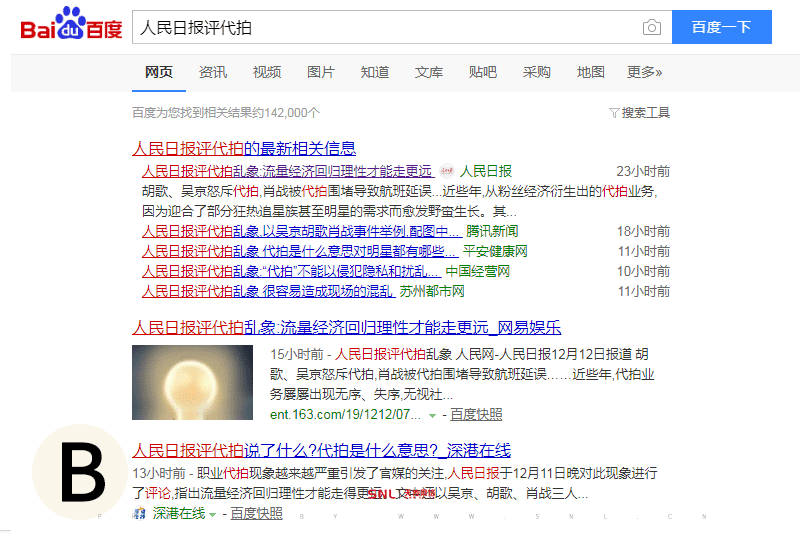Open 人民日报评代拍的最新相关信息 heading link
Screen dimensions: 800x533
244,148
